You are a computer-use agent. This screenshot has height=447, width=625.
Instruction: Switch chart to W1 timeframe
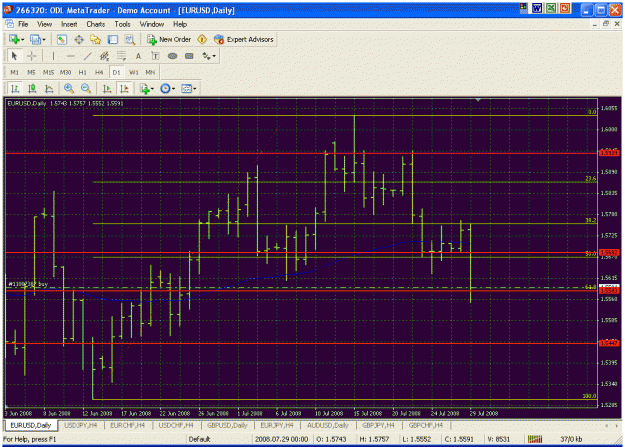point(134,72)
